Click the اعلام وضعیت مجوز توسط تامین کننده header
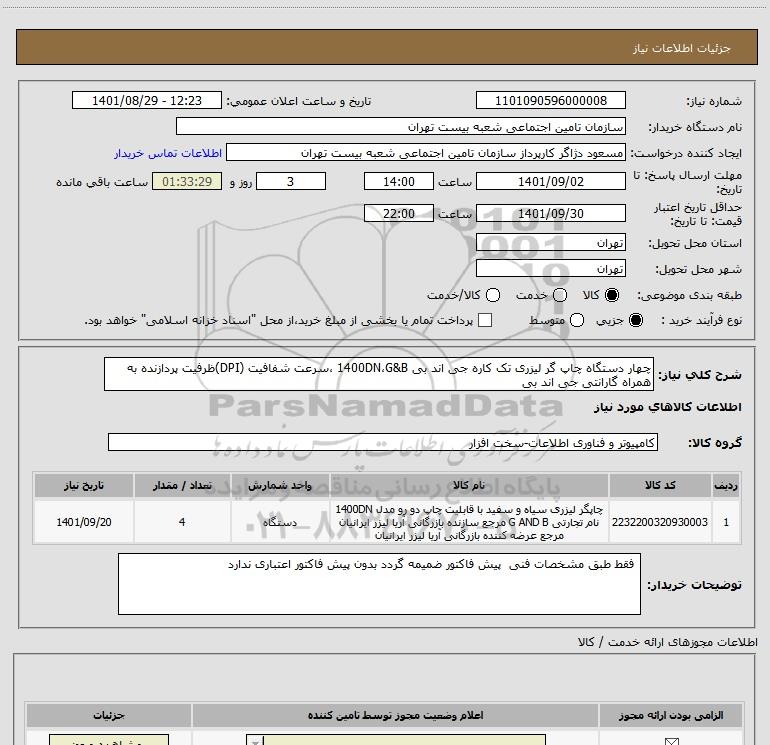The width and height of the screenshot is (770, 745). [x=395, y=715]
